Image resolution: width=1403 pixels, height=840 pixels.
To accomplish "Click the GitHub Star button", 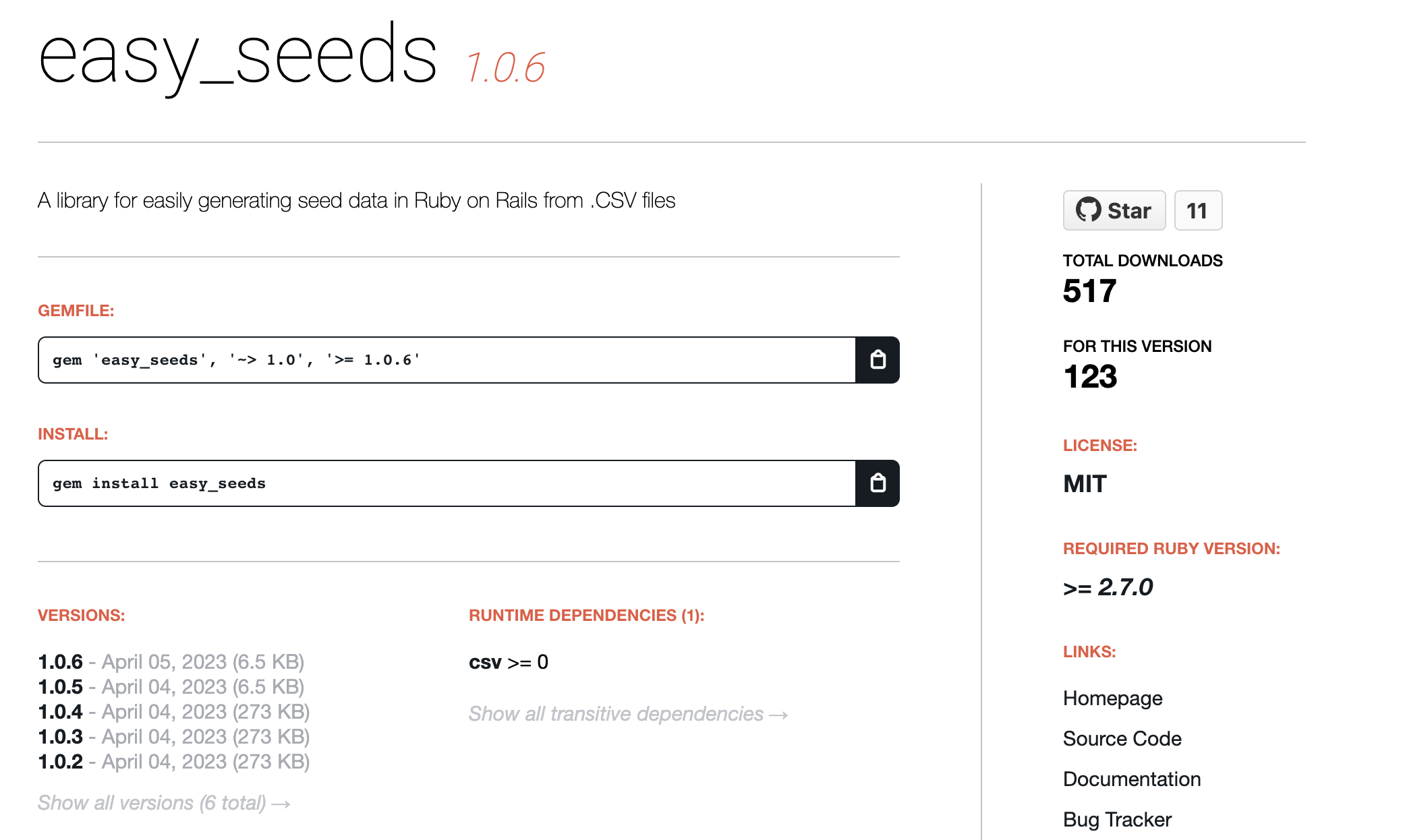I will (1114, 210).
